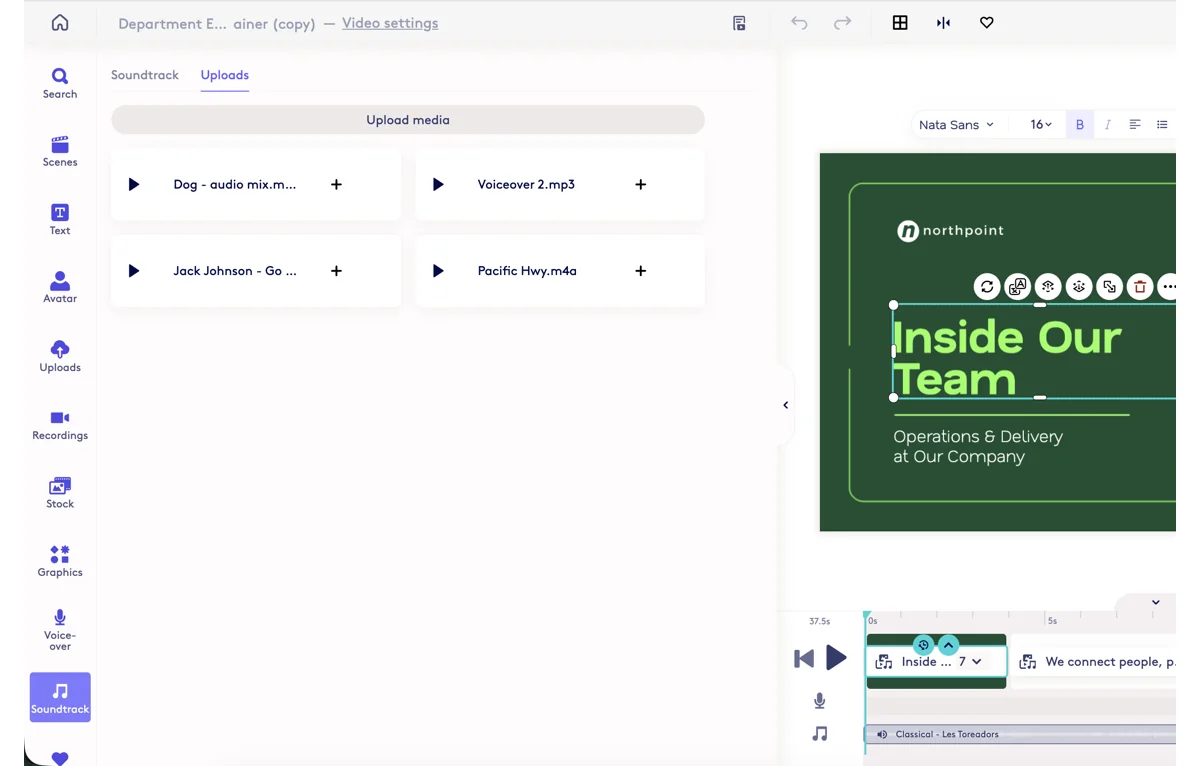Open the Search panel
The width and height of the screenshot is (1200, 766).
click(60, 80)
